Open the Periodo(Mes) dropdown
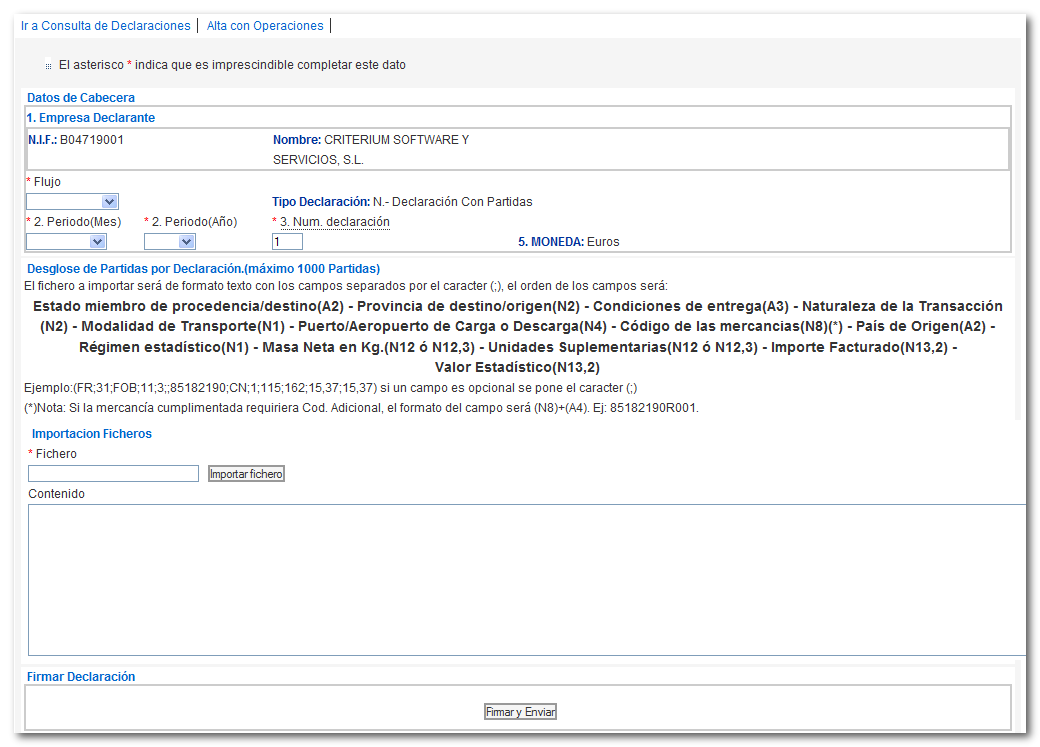This screenshot has height=747, width=1040. click(x=66, y=241)
